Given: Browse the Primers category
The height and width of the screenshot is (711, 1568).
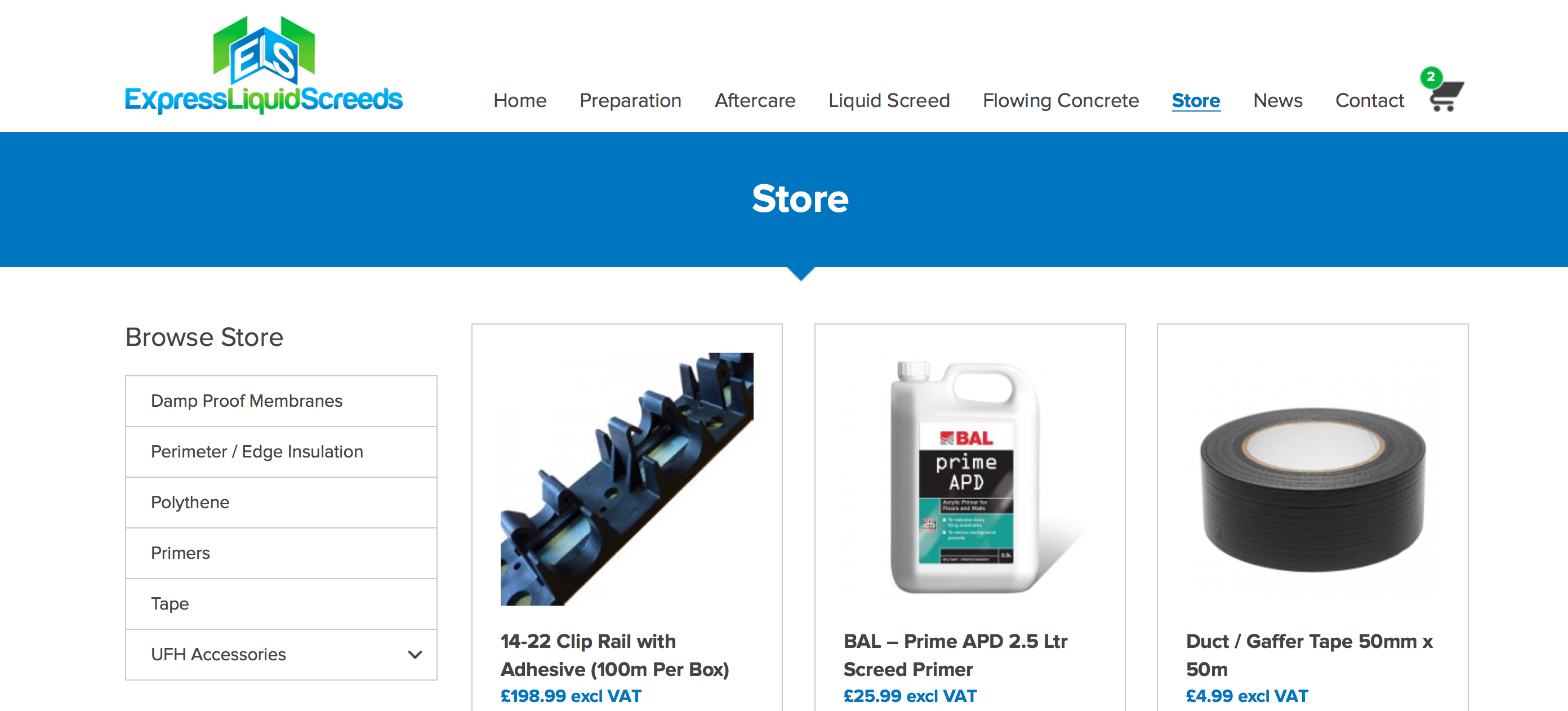Looking at the screenshot, I should point(281,553).
